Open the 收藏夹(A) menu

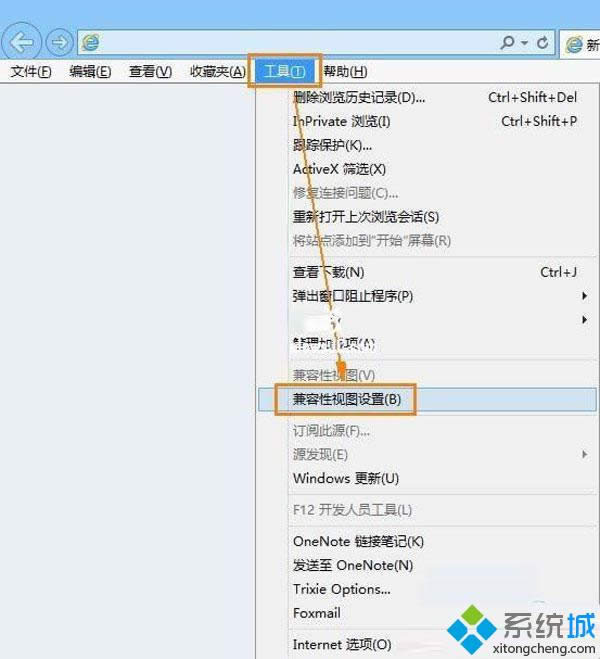pos(218,71)
